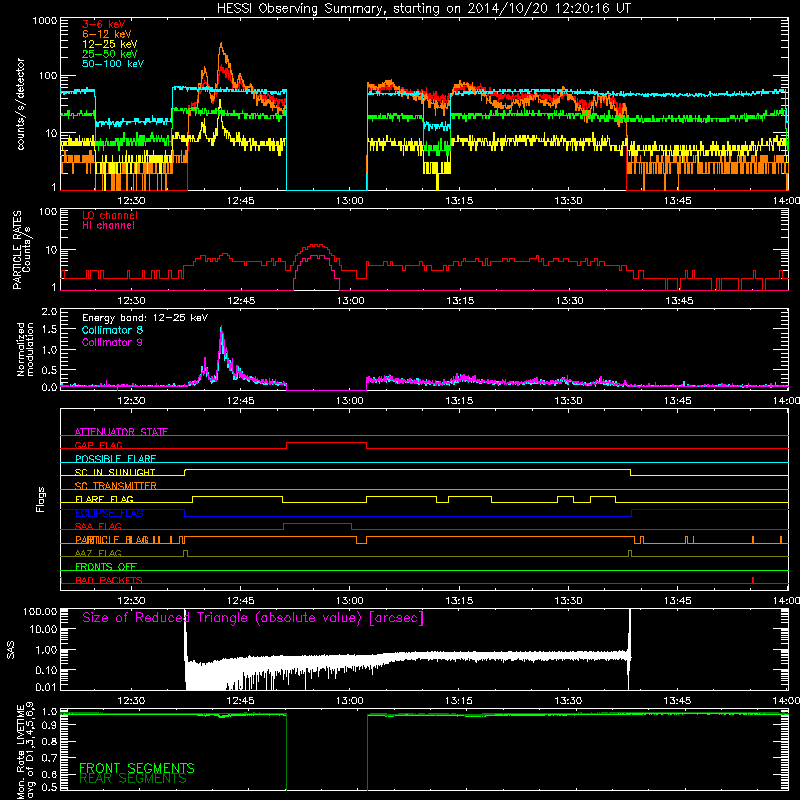800x800 pixels.
Task: Click the 0.8 tick on the livetime axis
Action: (49, 741)
